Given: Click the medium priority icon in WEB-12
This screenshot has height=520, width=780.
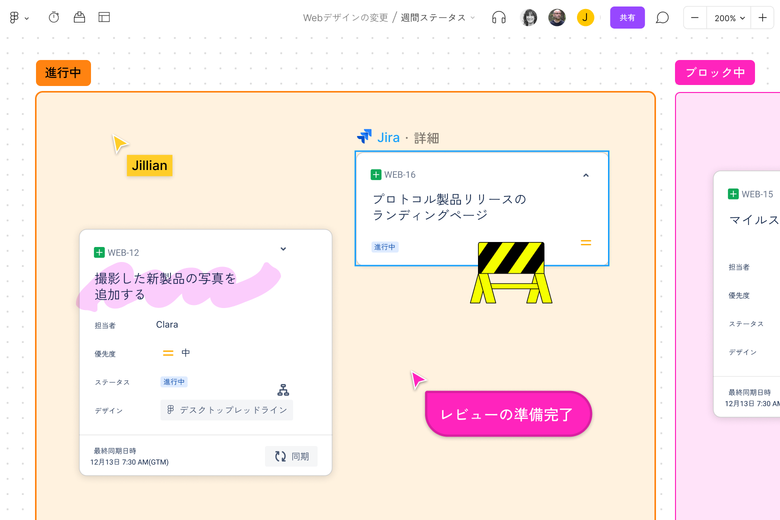Looking at the screenshot, I should tap(168, 353).
